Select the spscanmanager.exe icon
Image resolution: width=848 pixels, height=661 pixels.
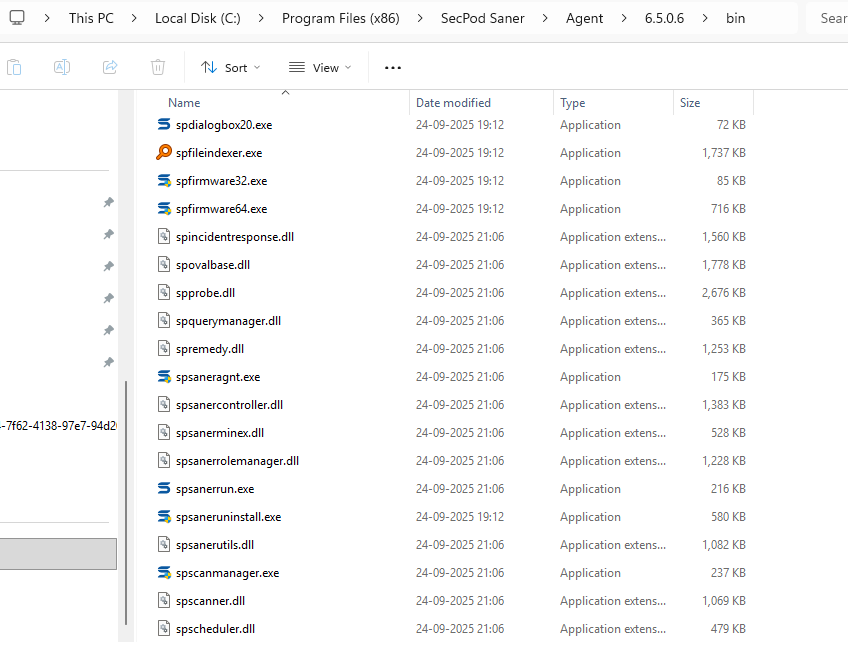click(x=164, y=572)
